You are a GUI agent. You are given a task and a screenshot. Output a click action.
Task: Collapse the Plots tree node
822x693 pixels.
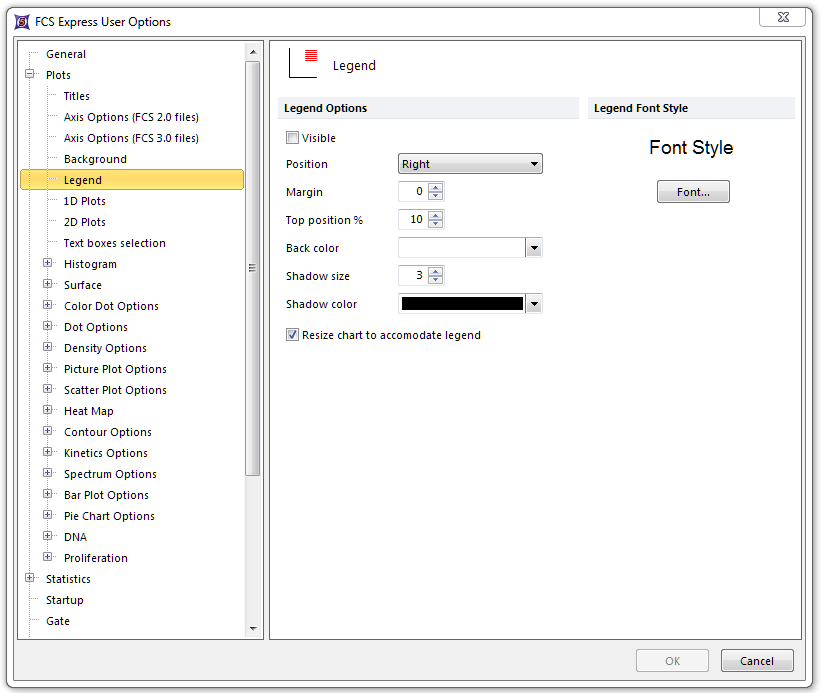pyautogui.click(x=30, y=75)
